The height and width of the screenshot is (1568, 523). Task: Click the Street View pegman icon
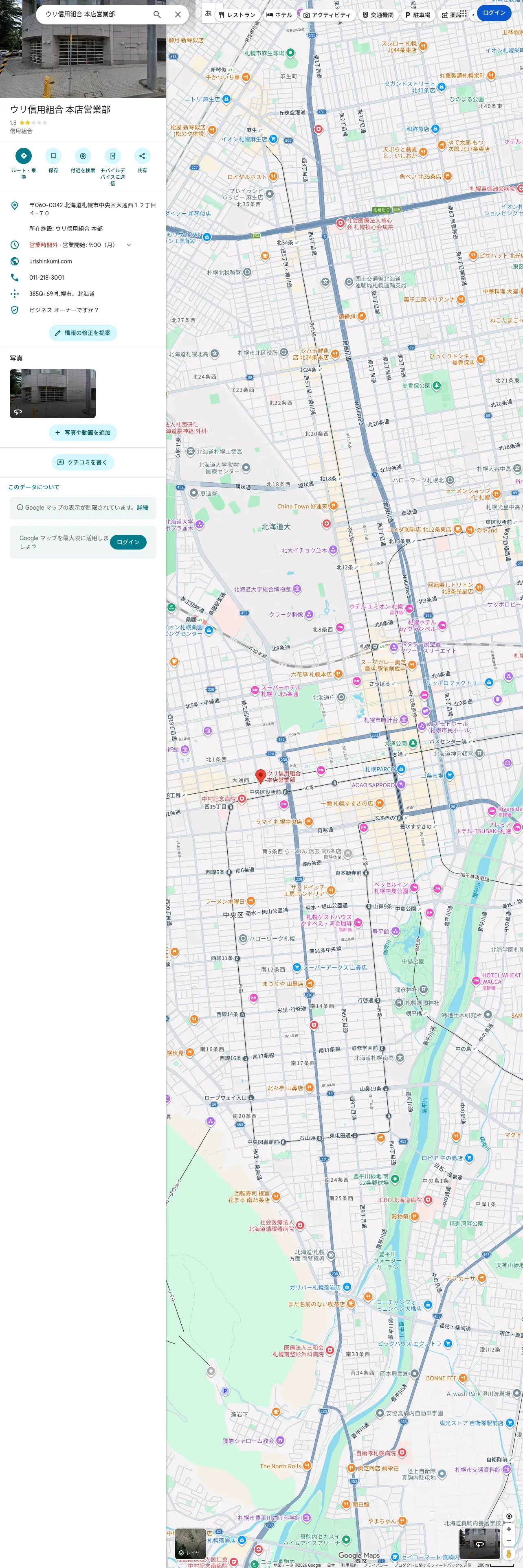(509, 1555)
